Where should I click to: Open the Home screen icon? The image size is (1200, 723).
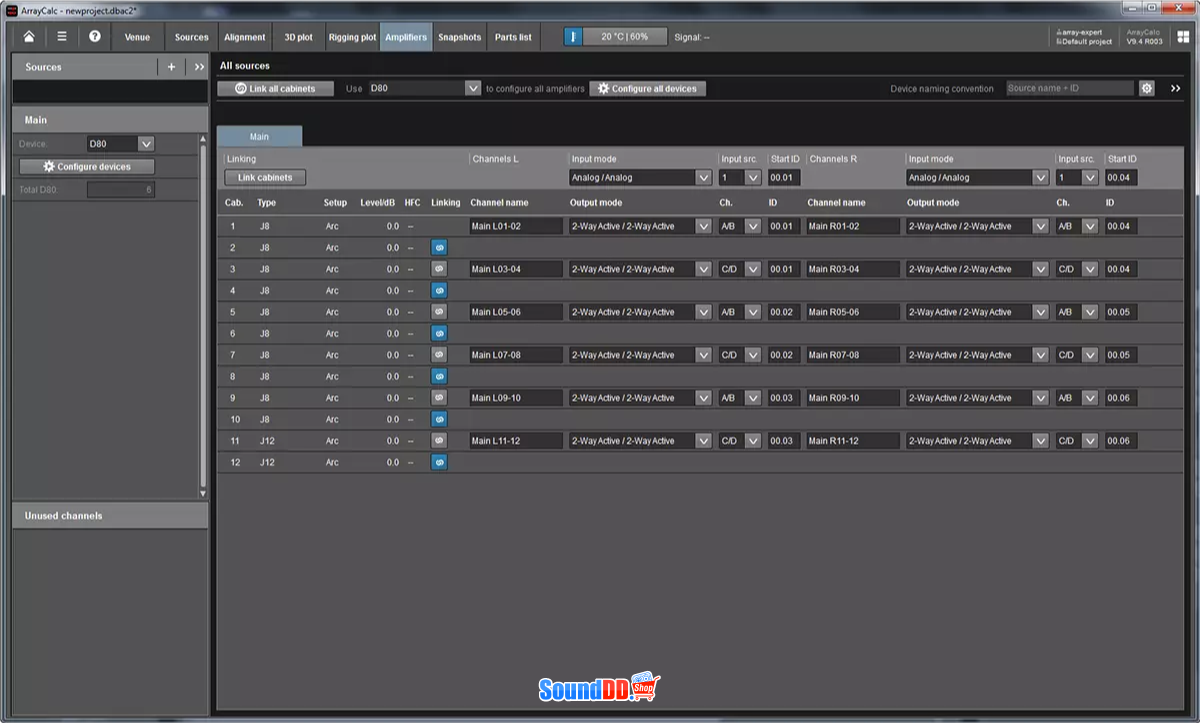pyautogui.click(x=29, y=37)
